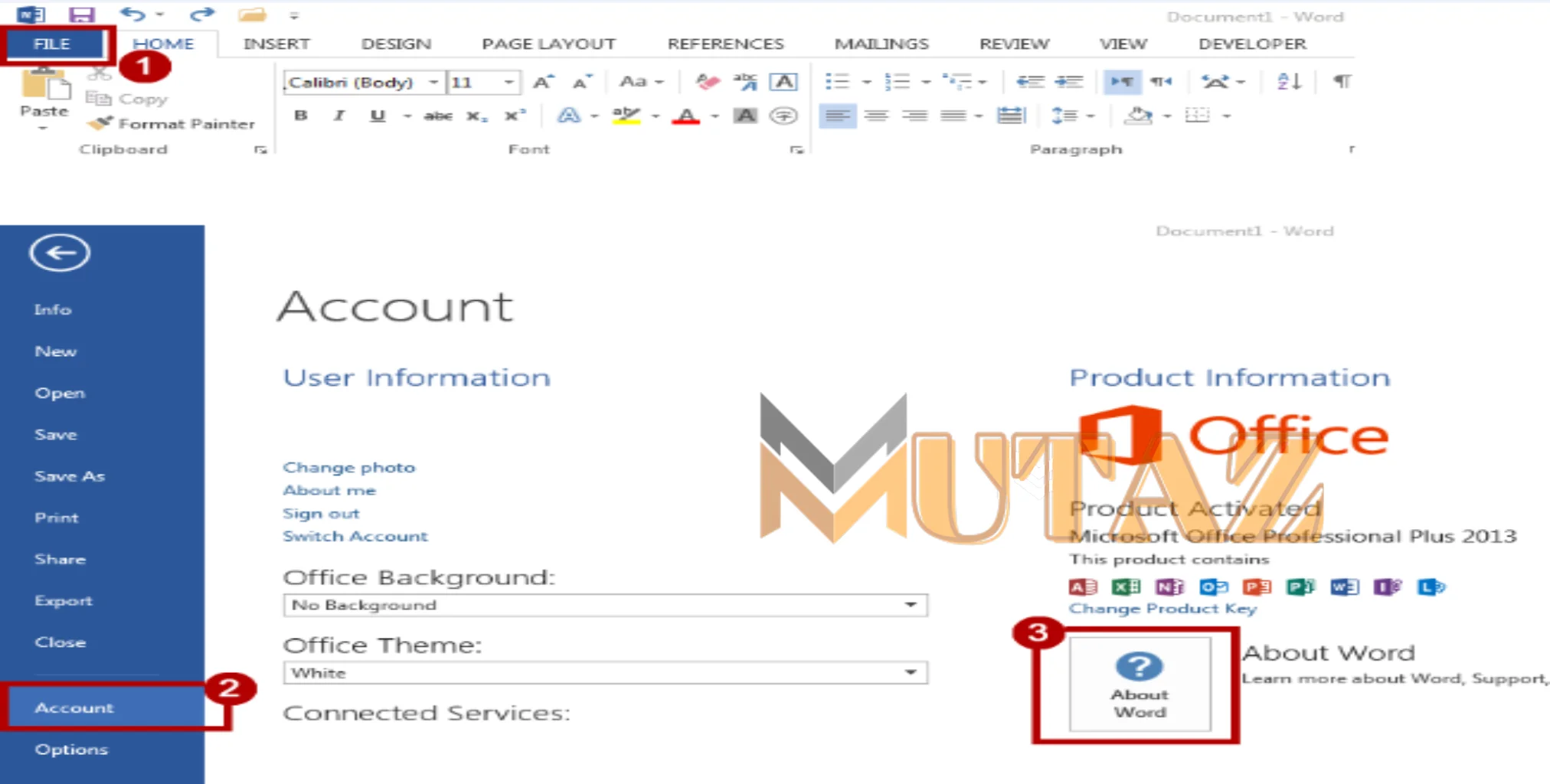
Task: Click the Borders icon
Action: 1197,116
